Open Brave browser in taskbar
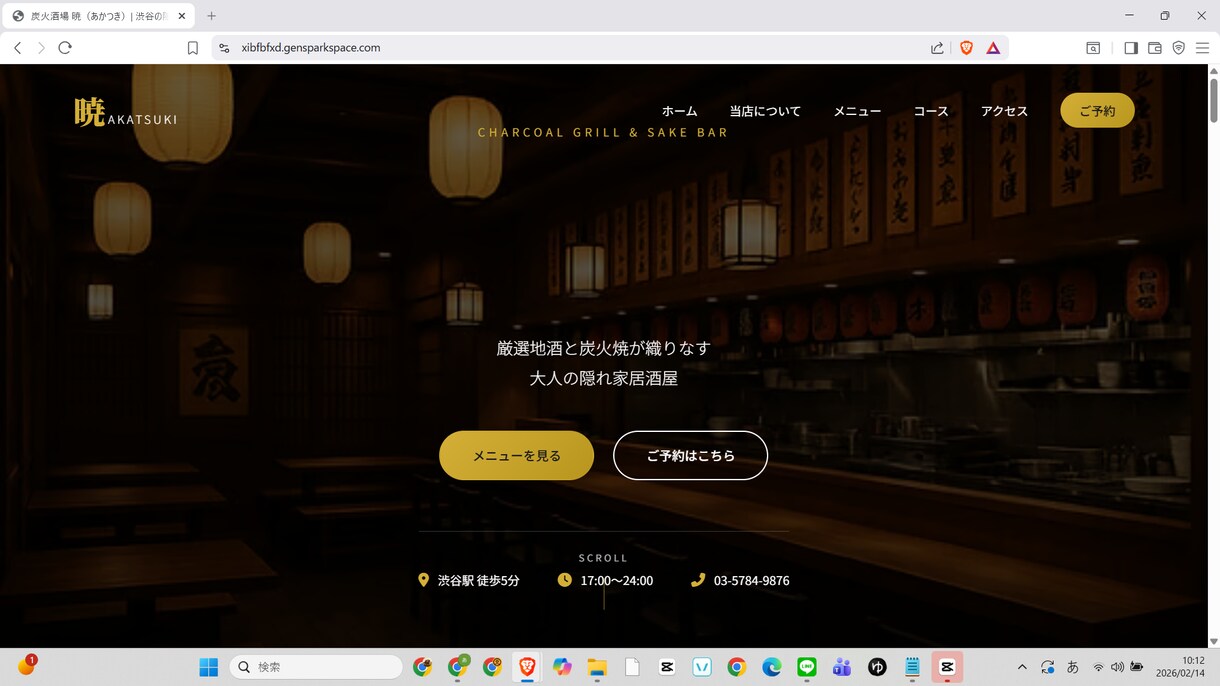Image resolution: width=1220 pixels, height=686 pixels. 527,667
